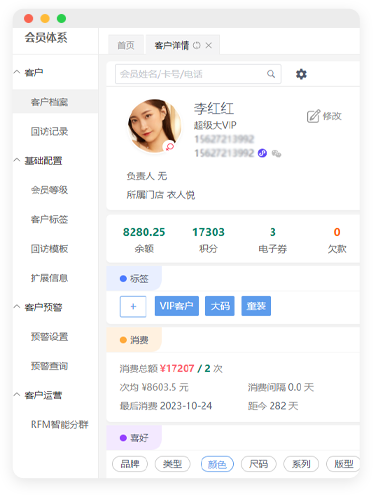This screenshot has height=495, width=373.
Task: Select the 类型 preference filter
Action: pyautogui.click(x=172, y=464)
